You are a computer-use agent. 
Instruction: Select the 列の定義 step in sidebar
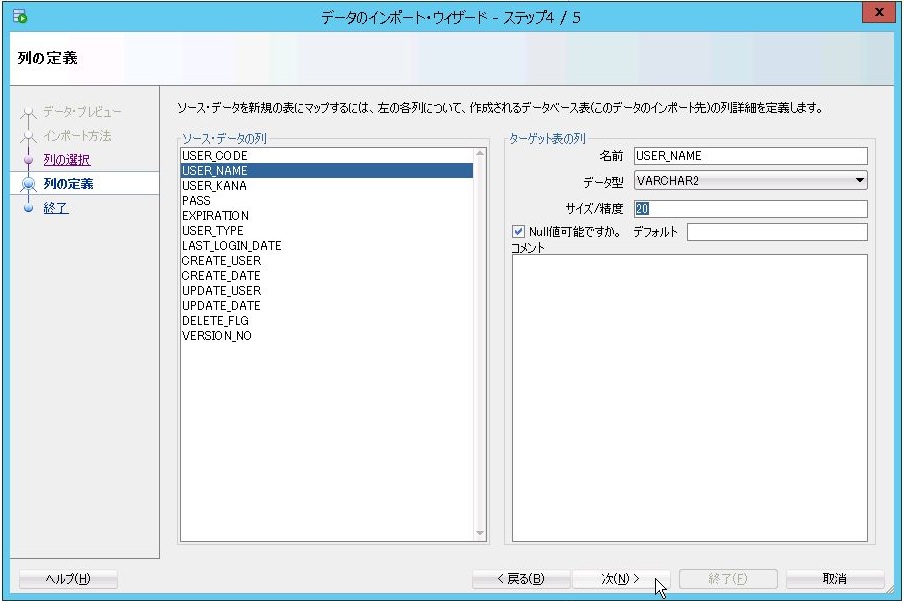[x=69, y=184]
